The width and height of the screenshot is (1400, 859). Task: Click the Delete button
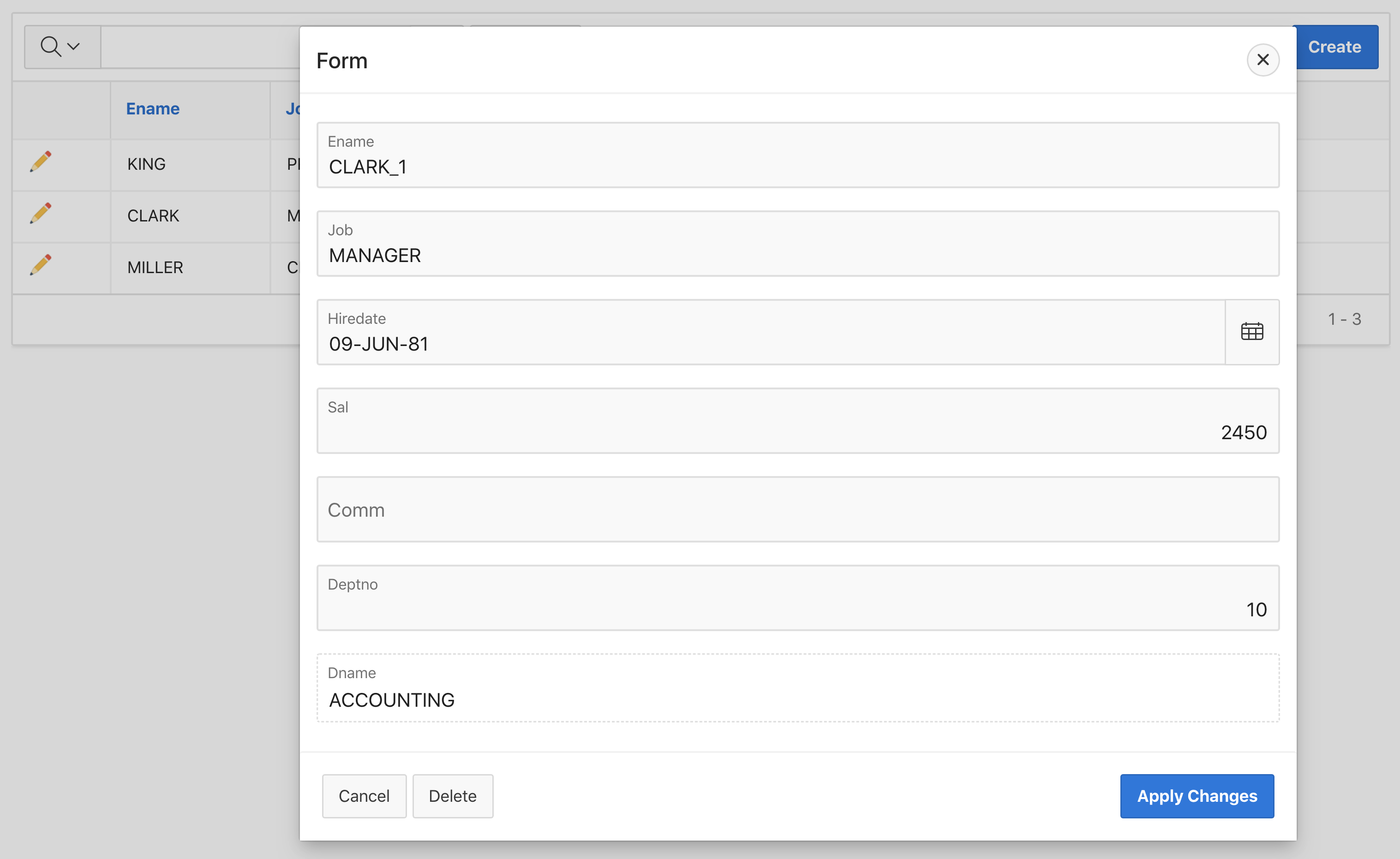tap(452, 795)
